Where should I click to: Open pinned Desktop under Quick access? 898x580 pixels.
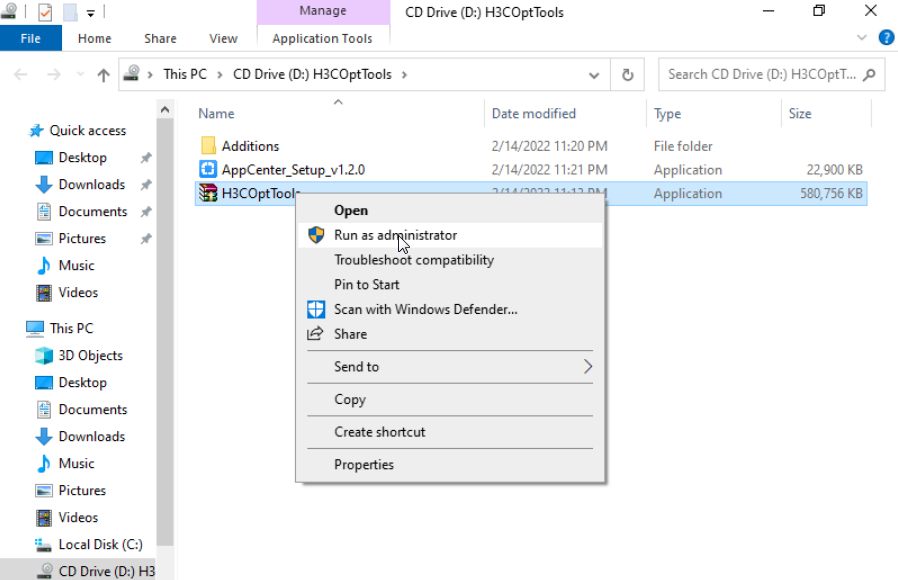point(82,157)
